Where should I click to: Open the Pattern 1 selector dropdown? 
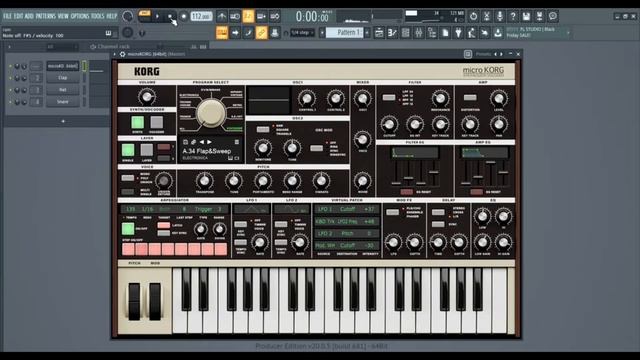344,33
